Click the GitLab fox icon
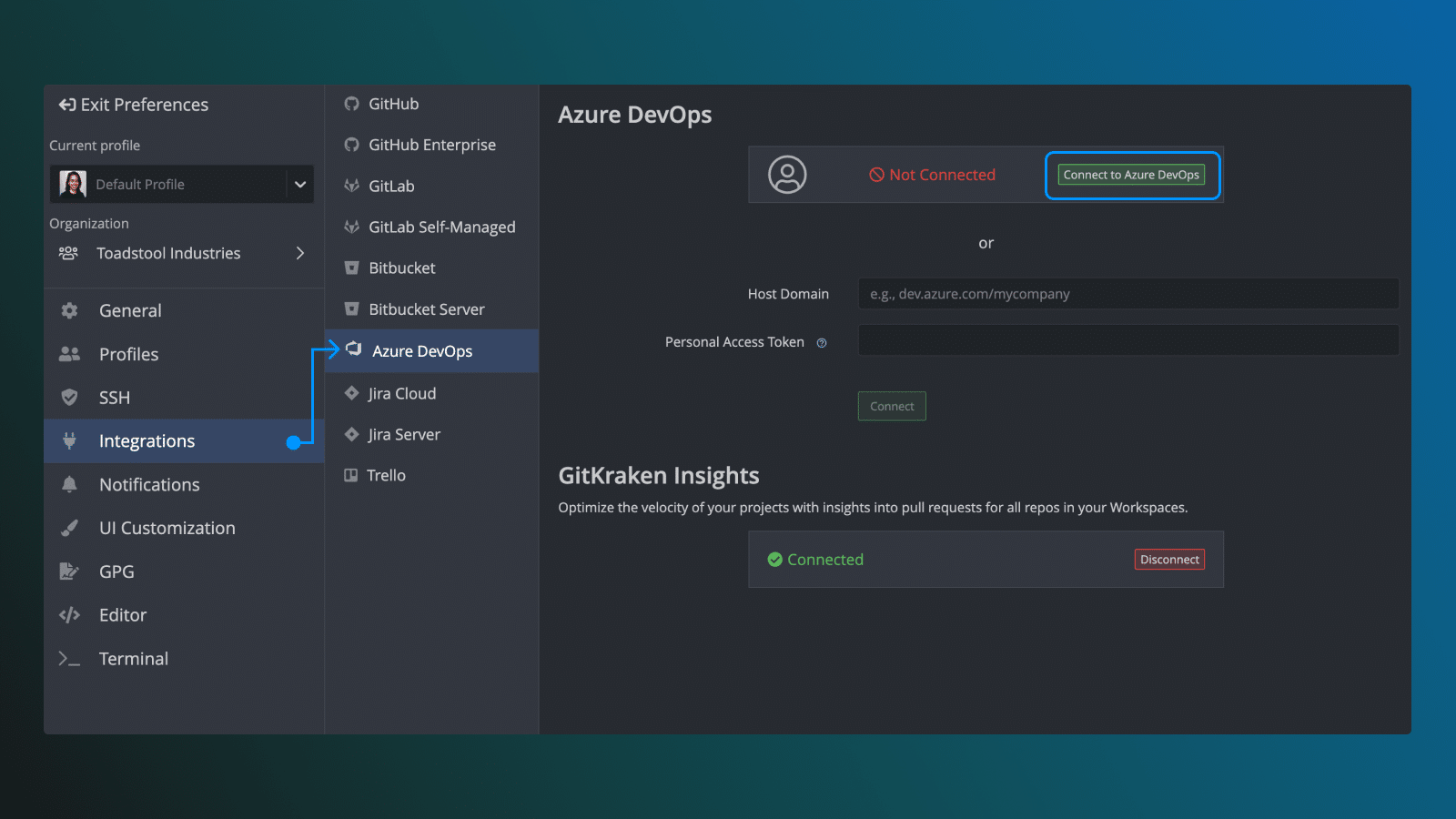Viewport: 1456px width, 819px height. pyautogui.click(x=351, y=186)
